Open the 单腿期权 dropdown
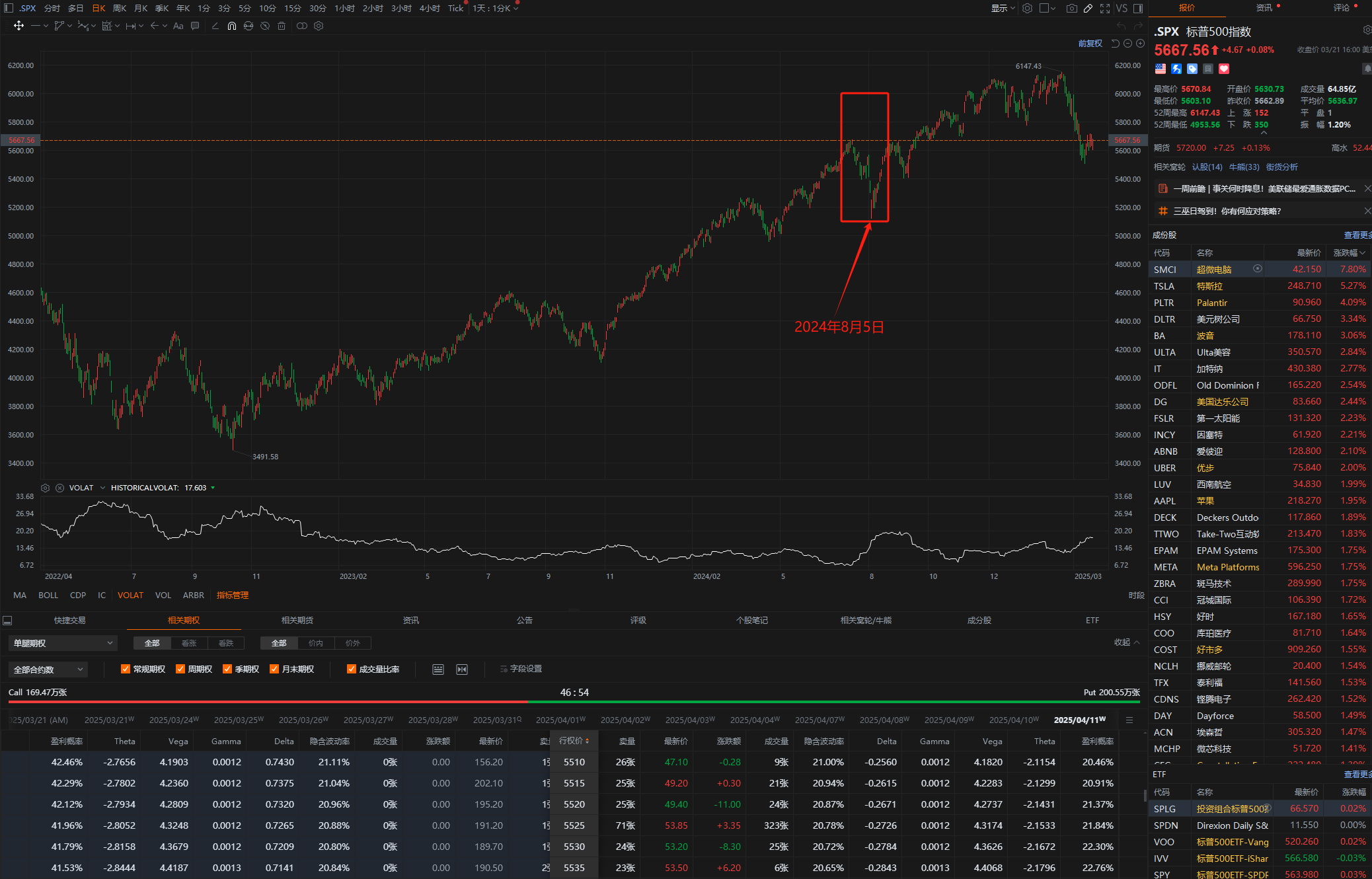The height and width of the screenshot is (879, 1372). (63, 643)
